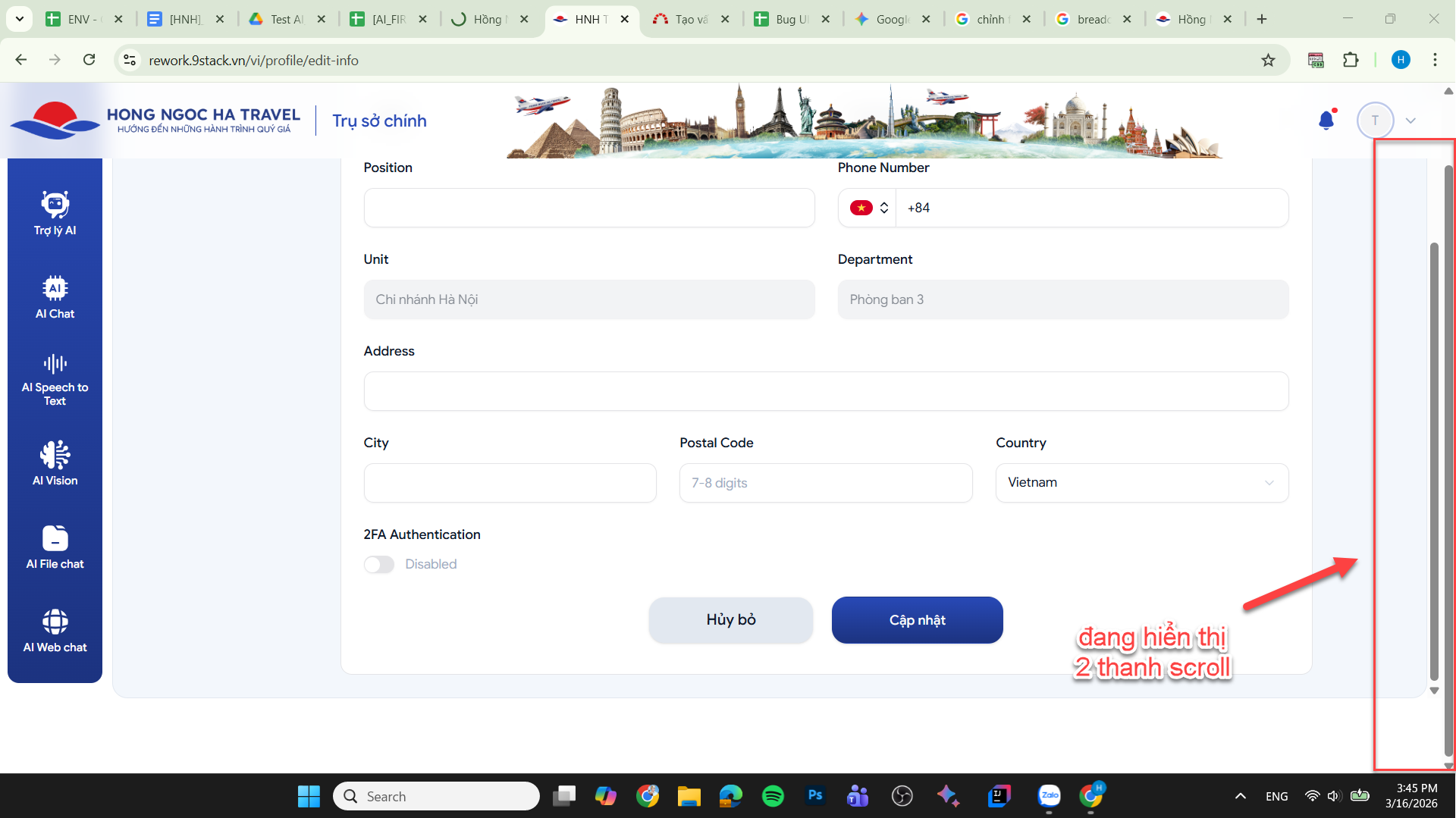
Task: Expand the user avatar menu chevron
Action: tap(1410, 121)
